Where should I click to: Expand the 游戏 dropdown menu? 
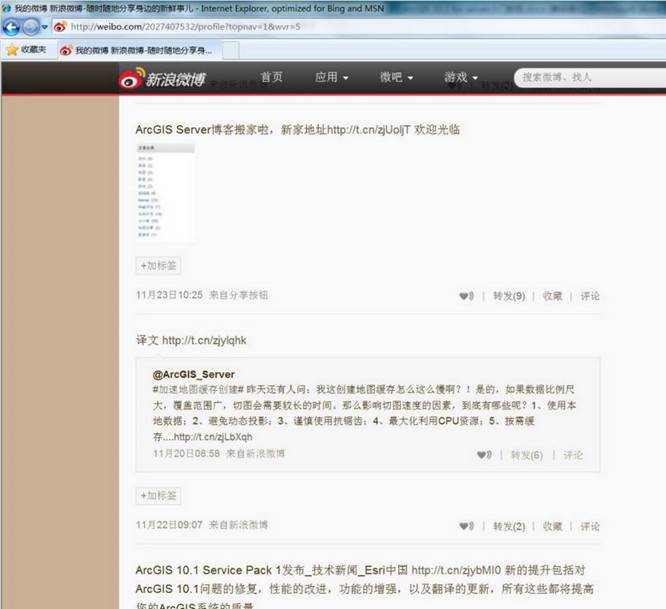[x=461, y=77]
